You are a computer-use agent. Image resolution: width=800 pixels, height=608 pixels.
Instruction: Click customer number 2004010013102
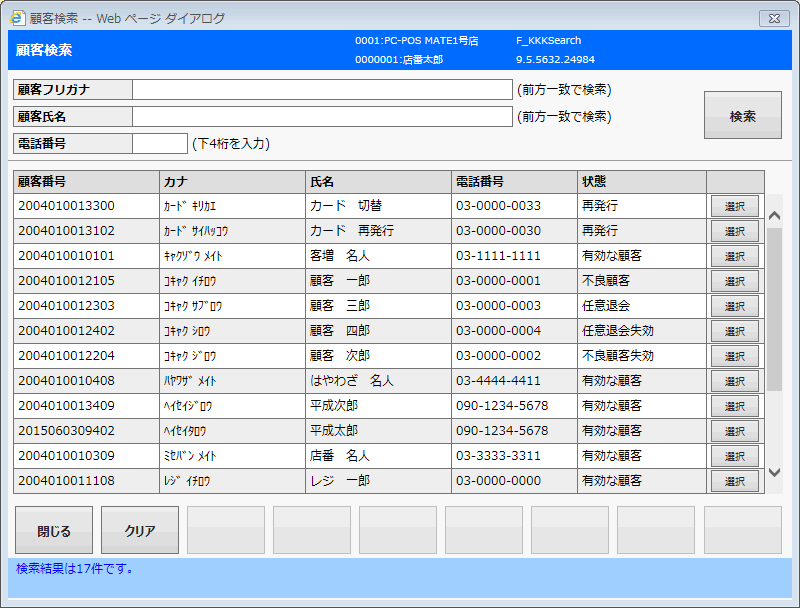(66, 231)
